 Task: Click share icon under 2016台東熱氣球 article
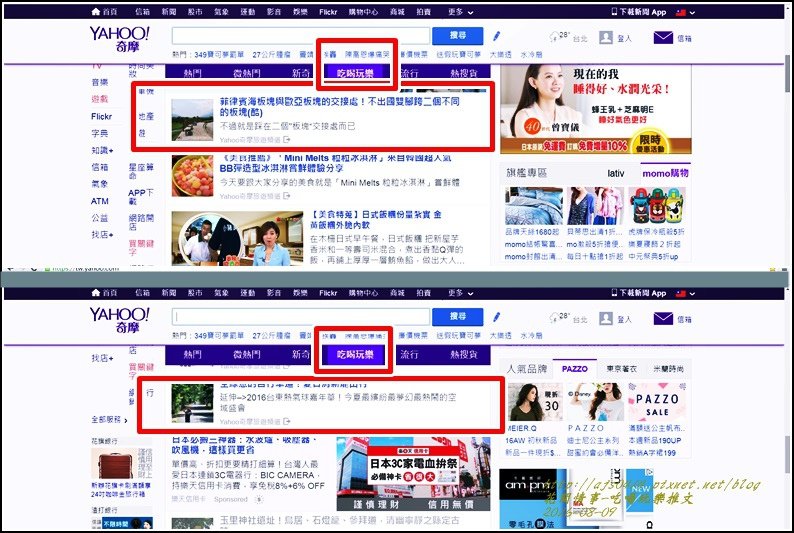[x=287, y=421]
